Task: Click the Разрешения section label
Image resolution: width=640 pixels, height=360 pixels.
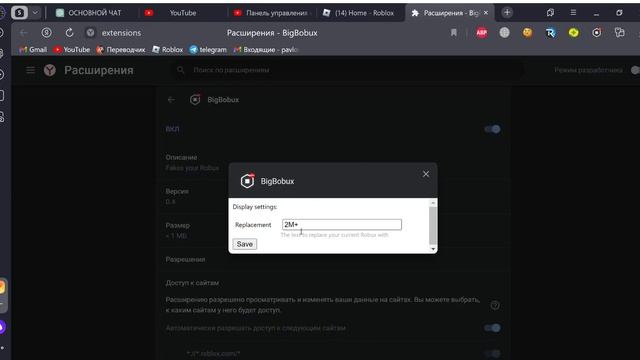Action: coord(185,259)
